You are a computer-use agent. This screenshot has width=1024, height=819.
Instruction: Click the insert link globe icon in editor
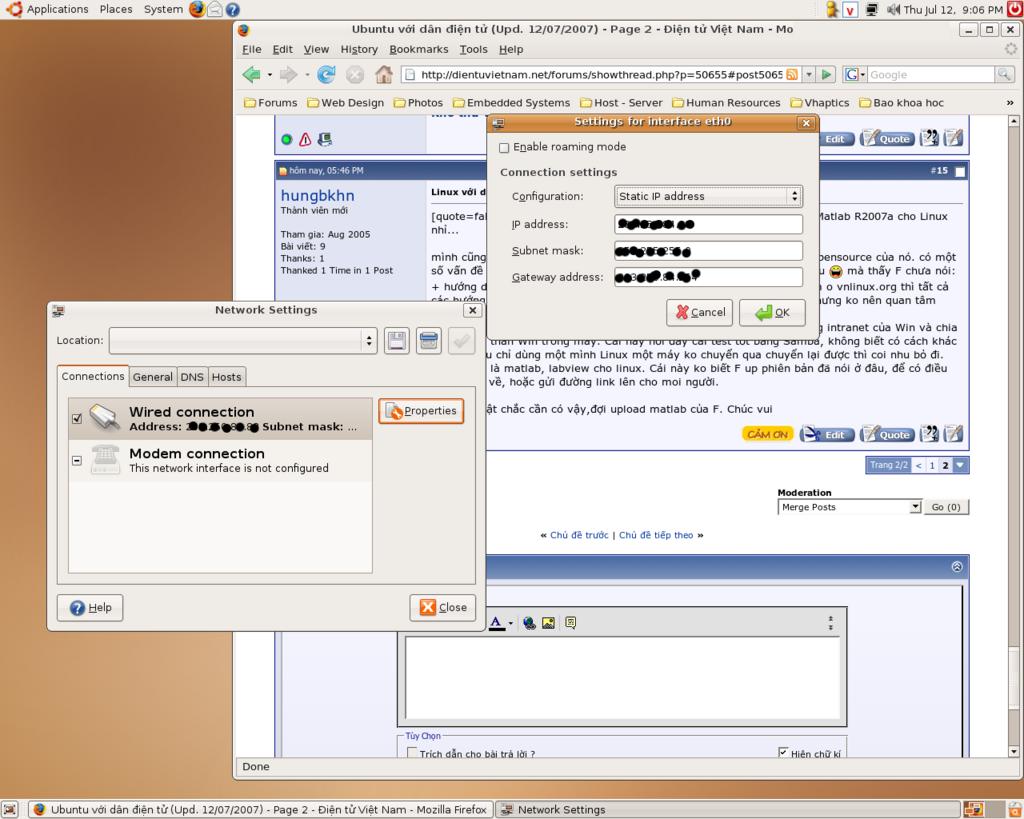pyautogui.click(x=529, y=623)
